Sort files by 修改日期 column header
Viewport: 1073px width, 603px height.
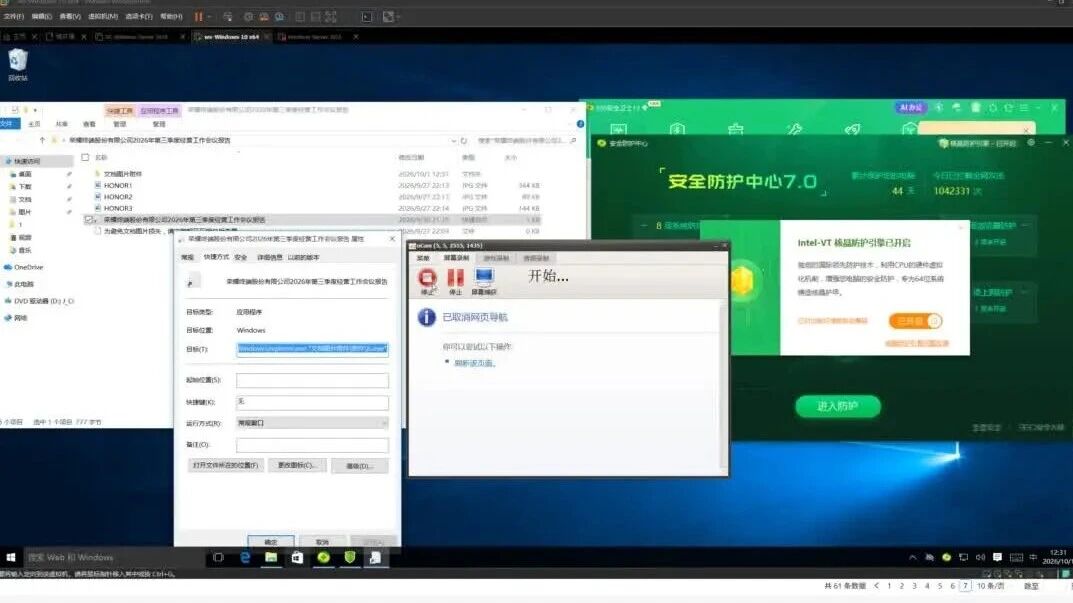coord(411,157)
